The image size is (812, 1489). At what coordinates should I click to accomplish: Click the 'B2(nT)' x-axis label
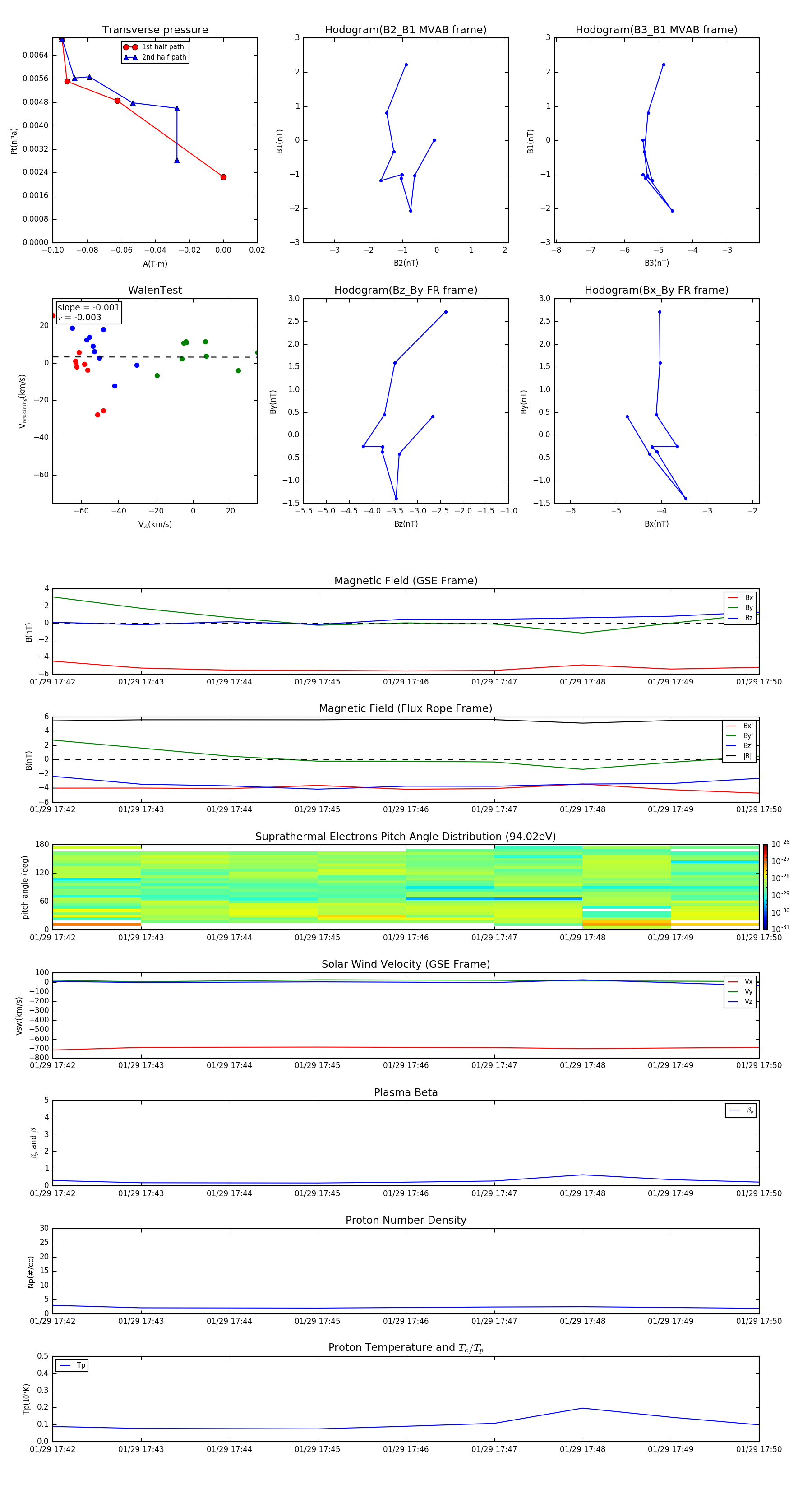click(406, 263)
